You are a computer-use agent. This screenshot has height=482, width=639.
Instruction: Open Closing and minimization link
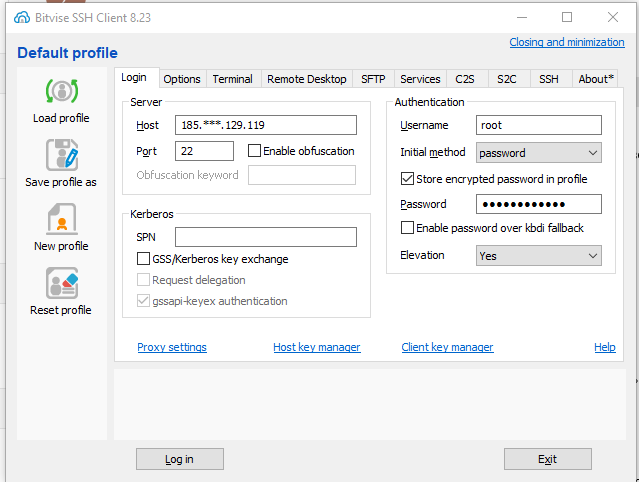pyautogui.click(x=566, y=42)
